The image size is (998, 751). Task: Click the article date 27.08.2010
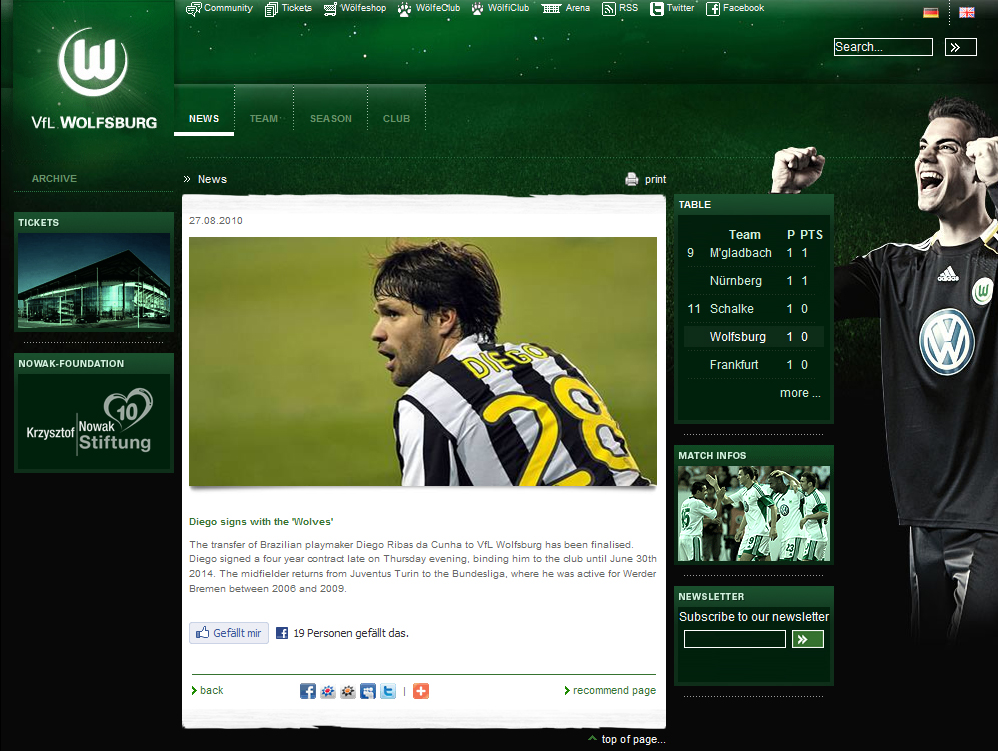[x=216, y=221]
